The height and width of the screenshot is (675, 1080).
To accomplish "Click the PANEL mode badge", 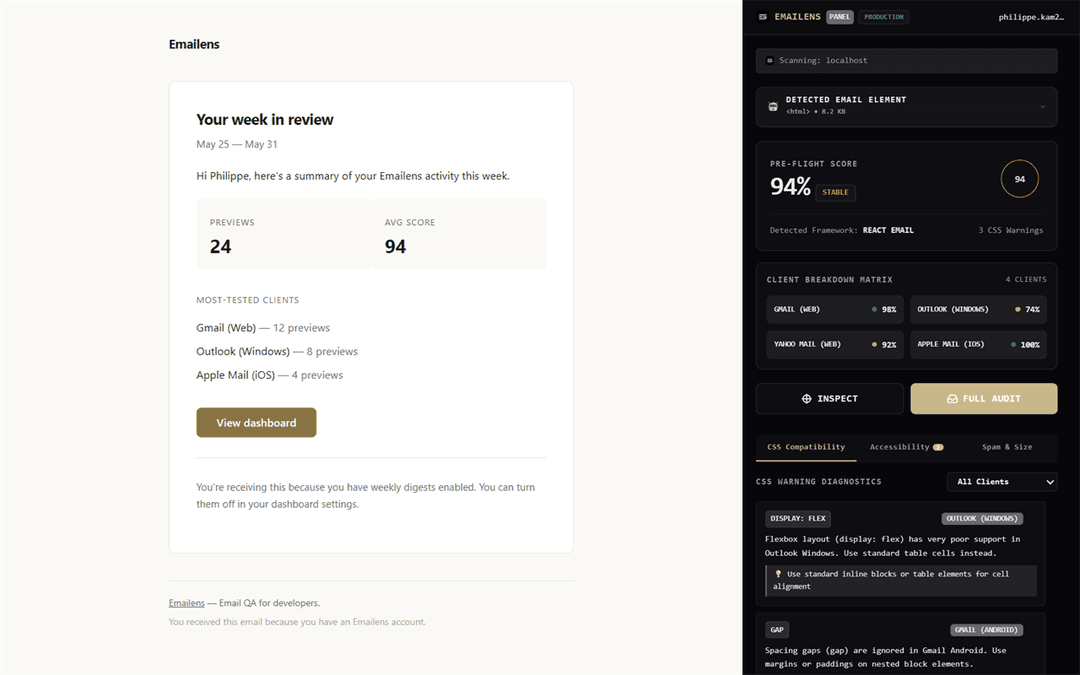I will coord(840,17).
